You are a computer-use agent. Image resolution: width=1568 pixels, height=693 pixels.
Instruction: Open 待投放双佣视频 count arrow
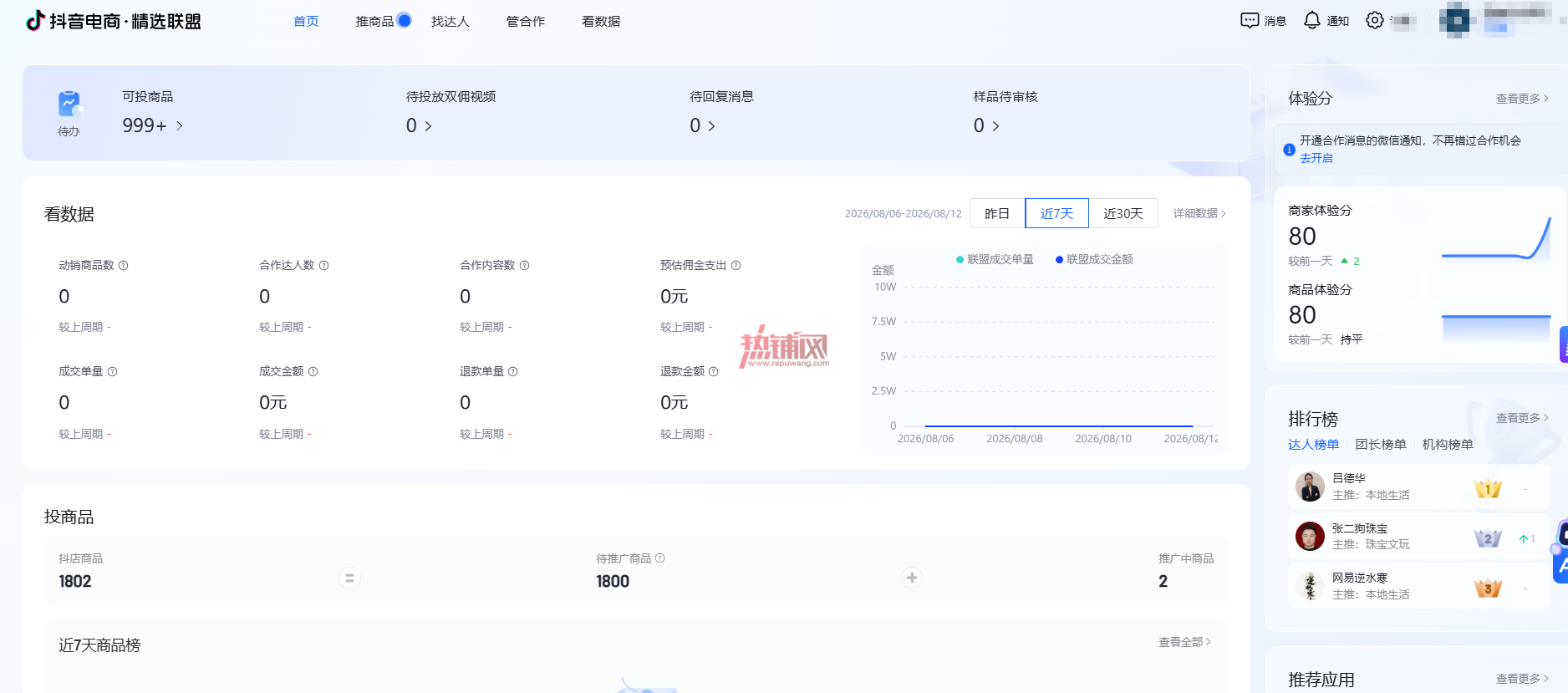429,126
